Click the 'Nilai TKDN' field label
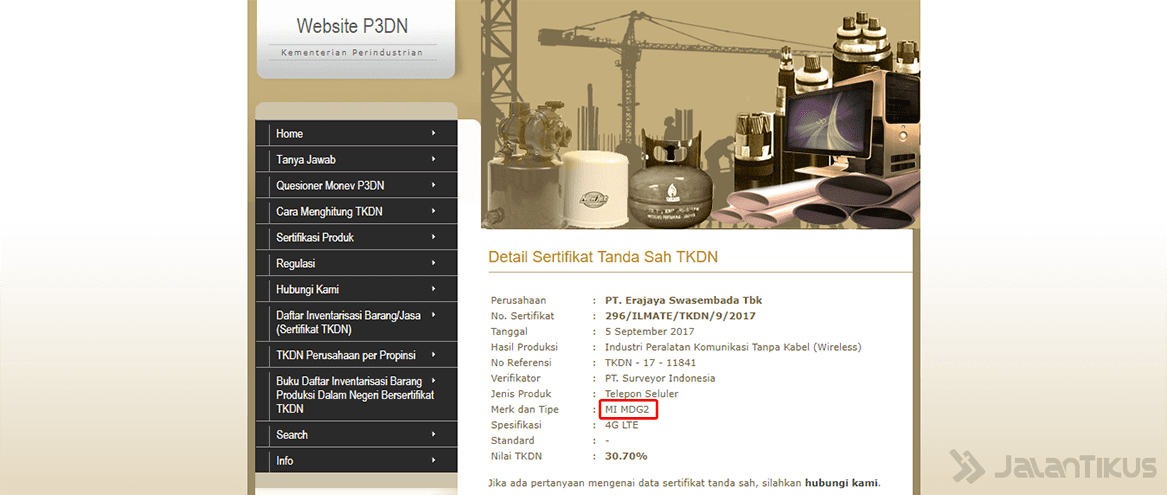Screen dimensions: 1167x495 pyautogui.click(x=517, y=456)
